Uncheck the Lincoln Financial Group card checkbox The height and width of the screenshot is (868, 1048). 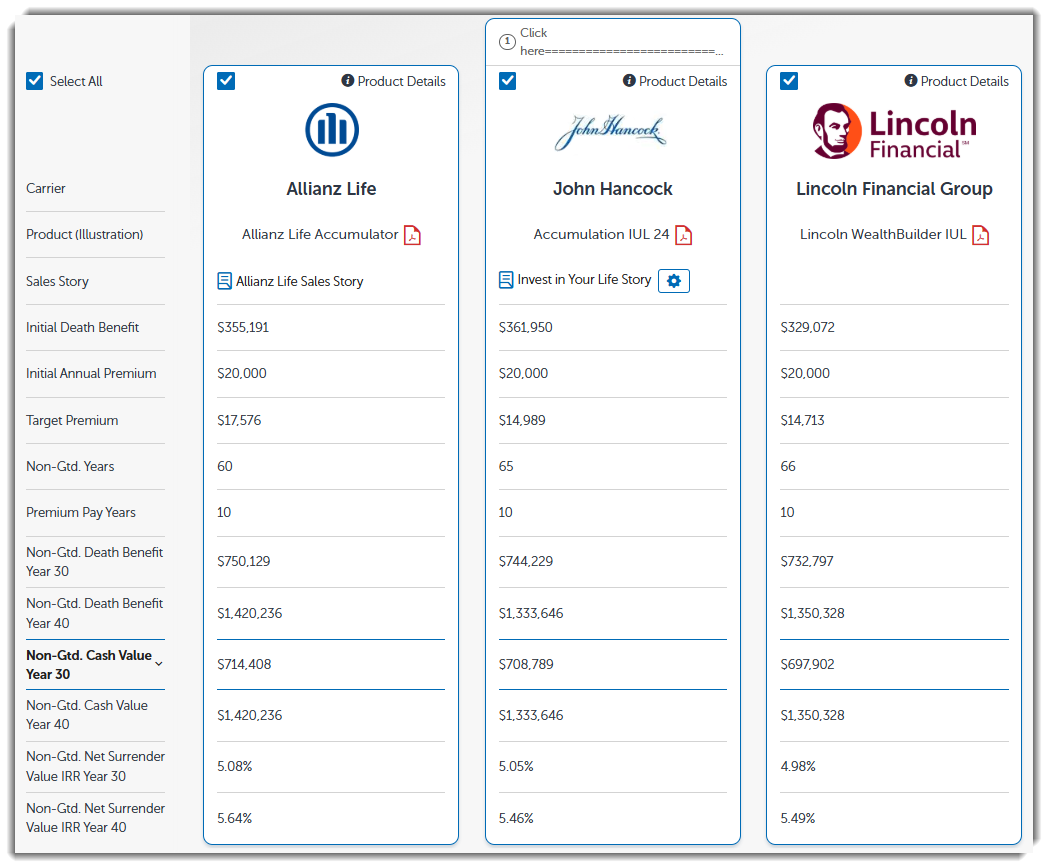(x=789, y=82)
